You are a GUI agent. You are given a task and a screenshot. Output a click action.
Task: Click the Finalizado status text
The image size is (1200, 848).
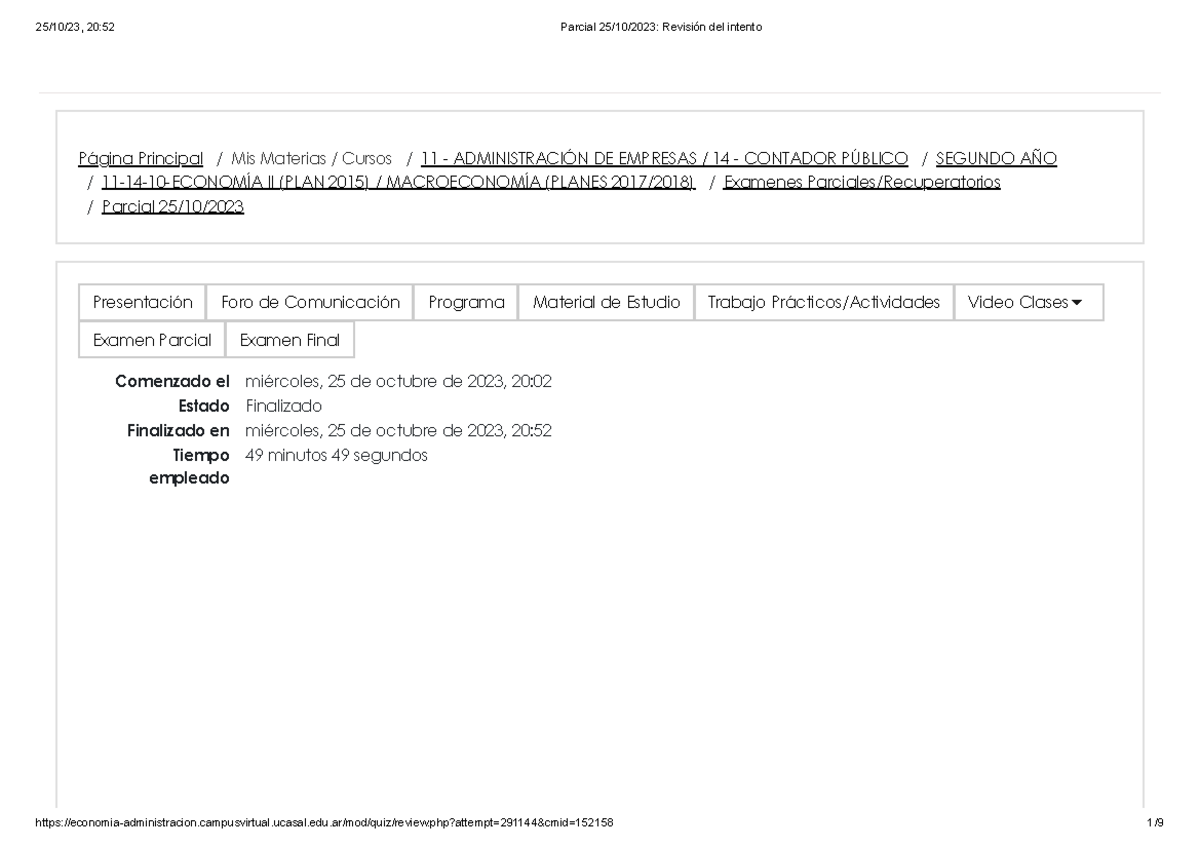click(283, 406)
